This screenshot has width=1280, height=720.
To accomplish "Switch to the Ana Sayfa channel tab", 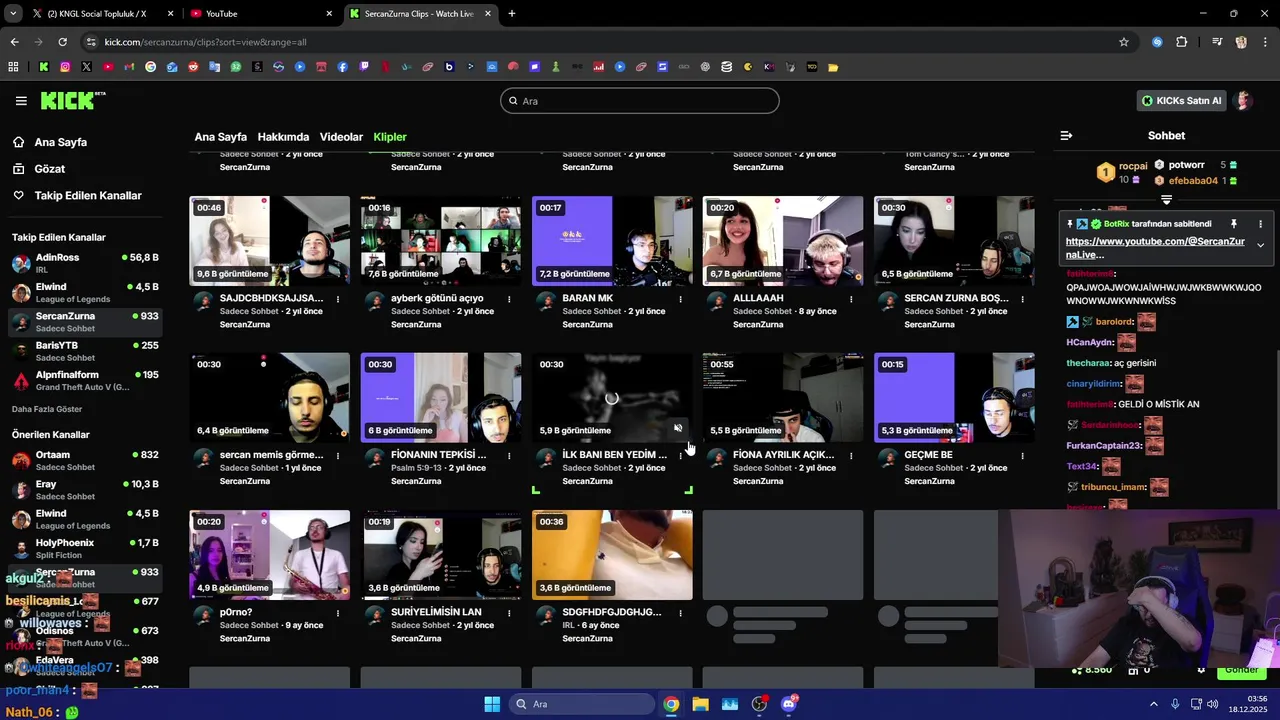I will tap(220, 137).
